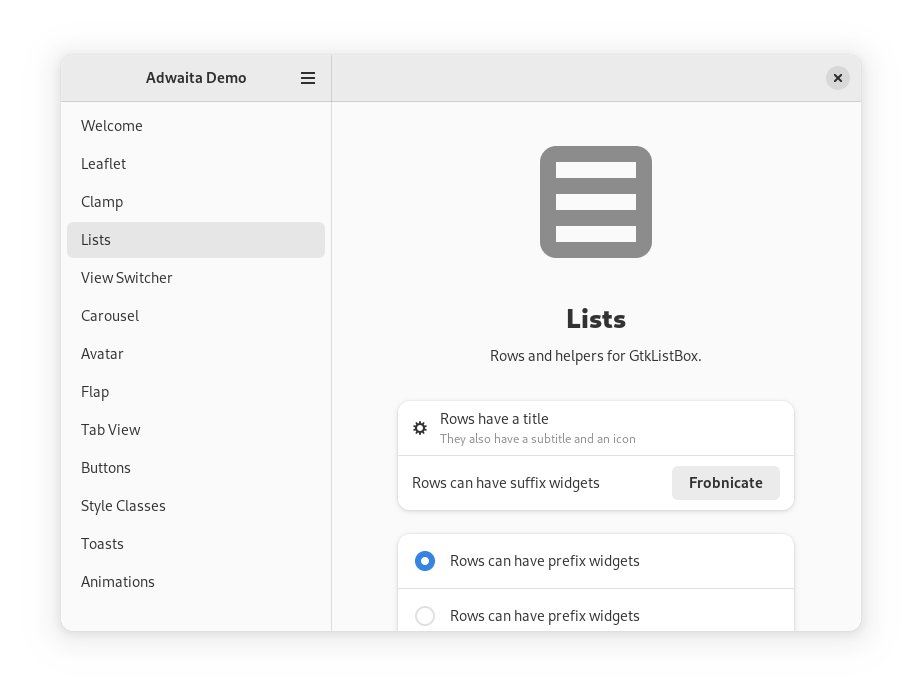Click the gear icon beside 'Rows have a title'
Image resolution: width=922 pixels, height=698 pixels.
coord(420,428)
